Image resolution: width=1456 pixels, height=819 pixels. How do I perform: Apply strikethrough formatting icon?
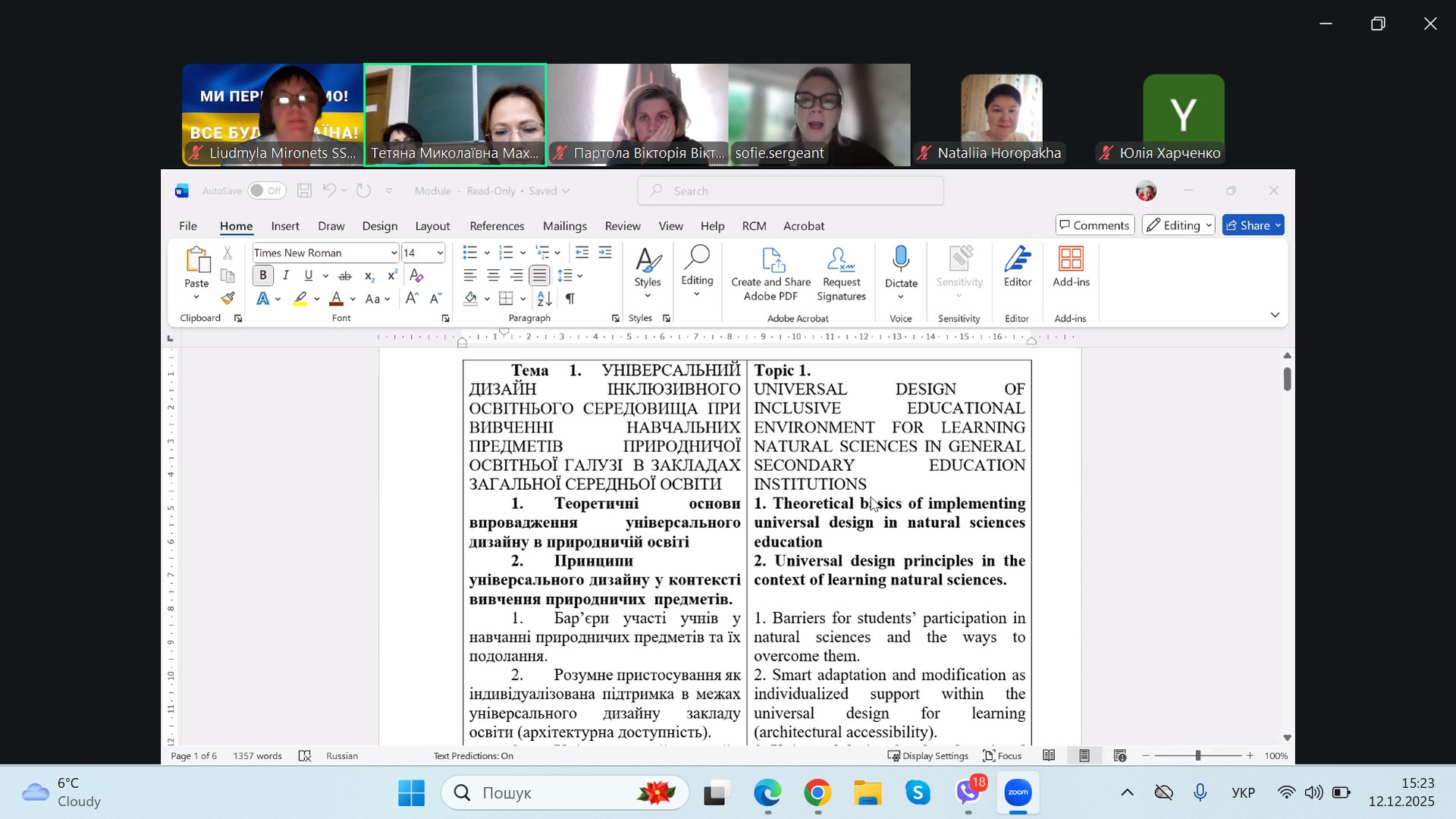[345, 276]
